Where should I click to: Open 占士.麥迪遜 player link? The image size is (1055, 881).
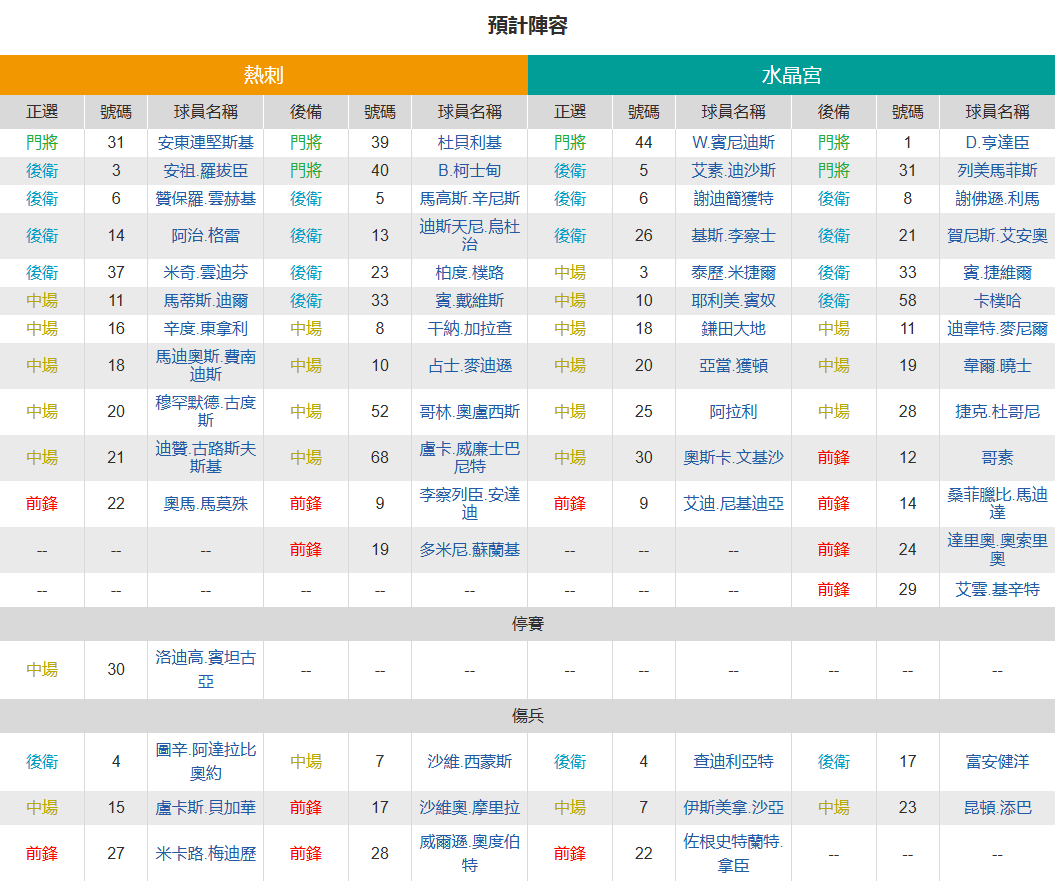pos(470,365)
